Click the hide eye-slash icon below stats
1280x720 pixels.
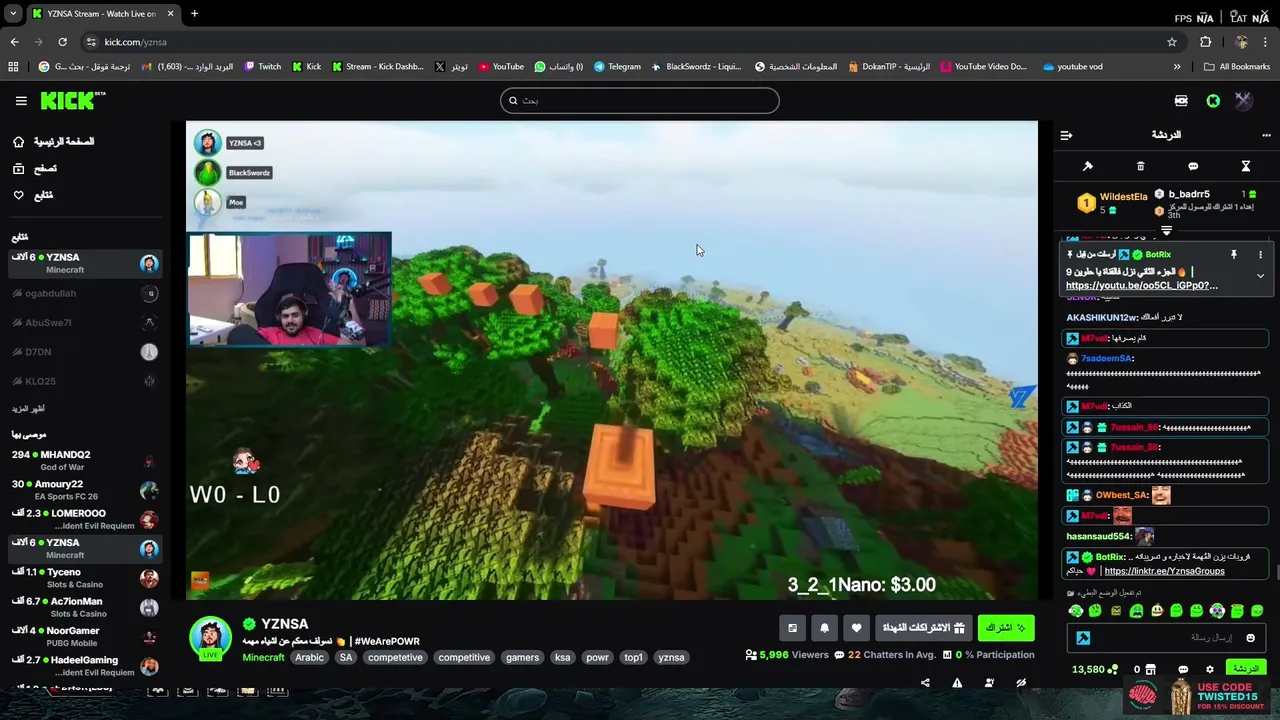pyautogui.click(x=1021, y=683)
